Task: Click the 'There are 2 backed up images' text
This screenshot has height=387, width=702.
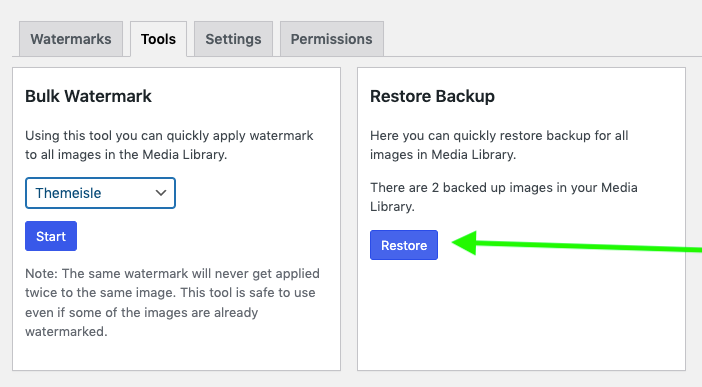Action: [504, 197]
